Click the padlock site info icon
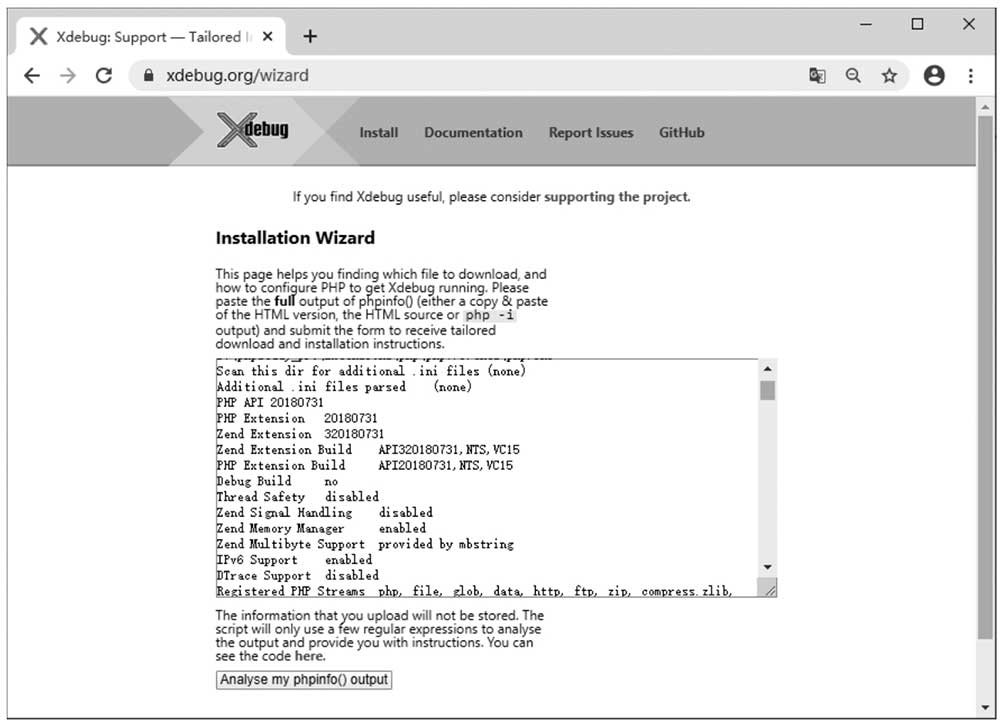Viewport: 1000px width, 722px height. 149,75
